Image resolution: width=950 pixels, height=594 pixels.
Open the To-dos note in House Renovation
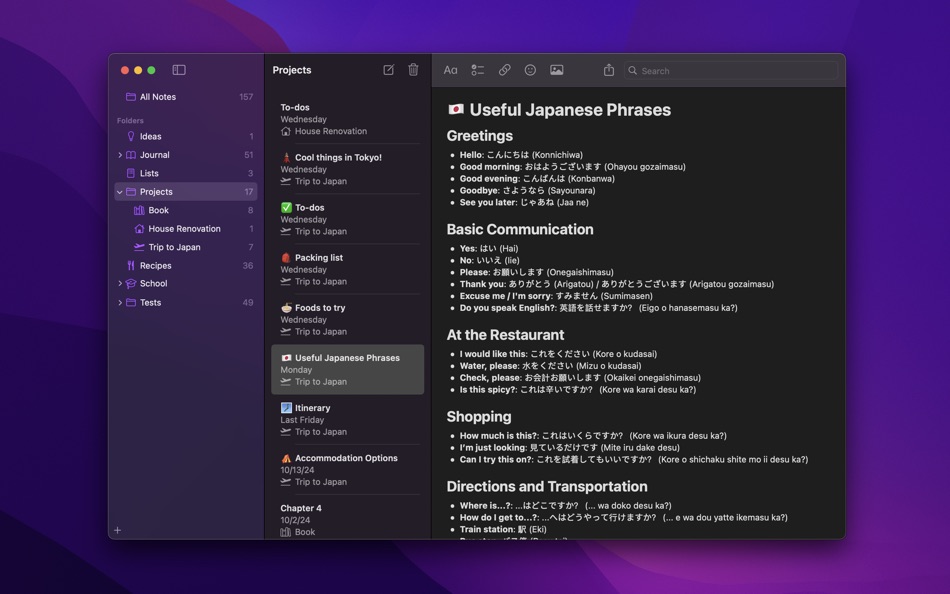click(348, 119)
